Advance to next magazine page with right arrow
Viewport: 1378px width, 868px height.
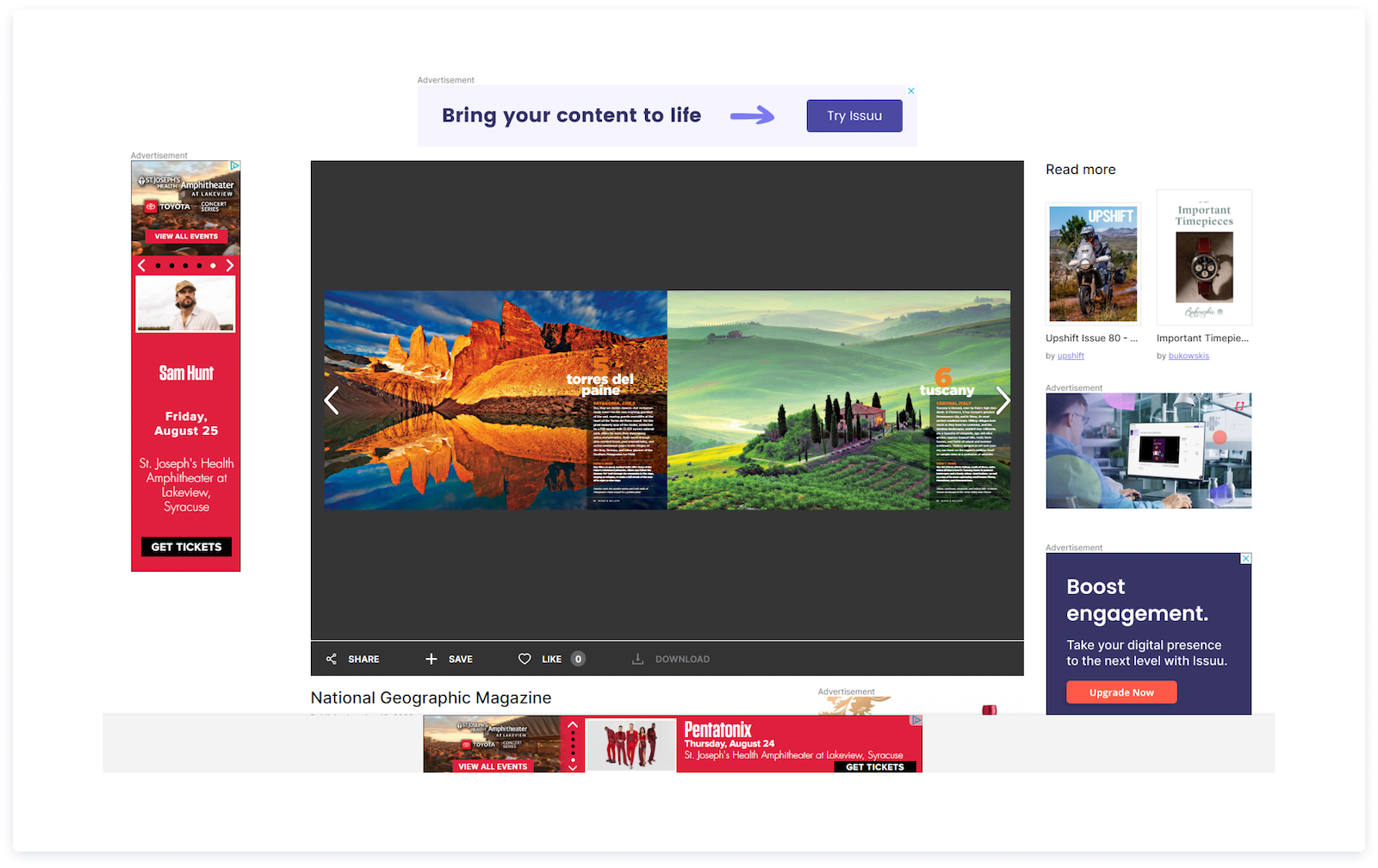click(1003, 400)
